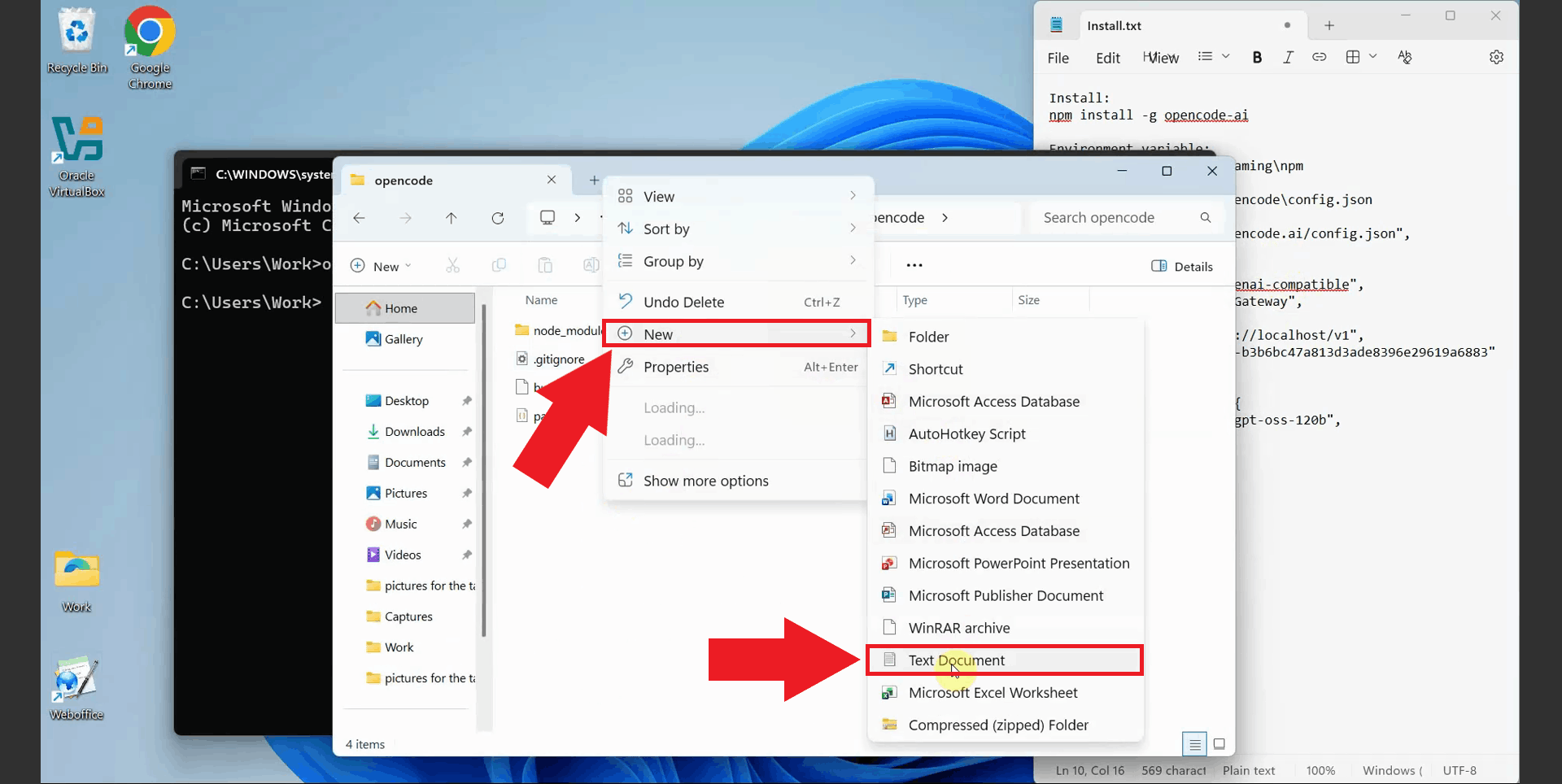Switch the right view toggle in Notepad status bar
The image size is (1562, 784).
point(1219,743)
